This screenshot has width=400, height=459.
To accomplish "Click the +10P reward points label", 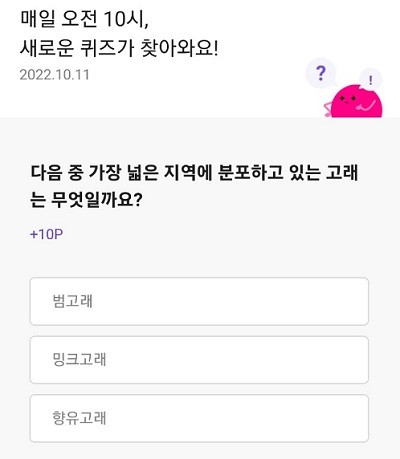I will [x=46, y=234].
